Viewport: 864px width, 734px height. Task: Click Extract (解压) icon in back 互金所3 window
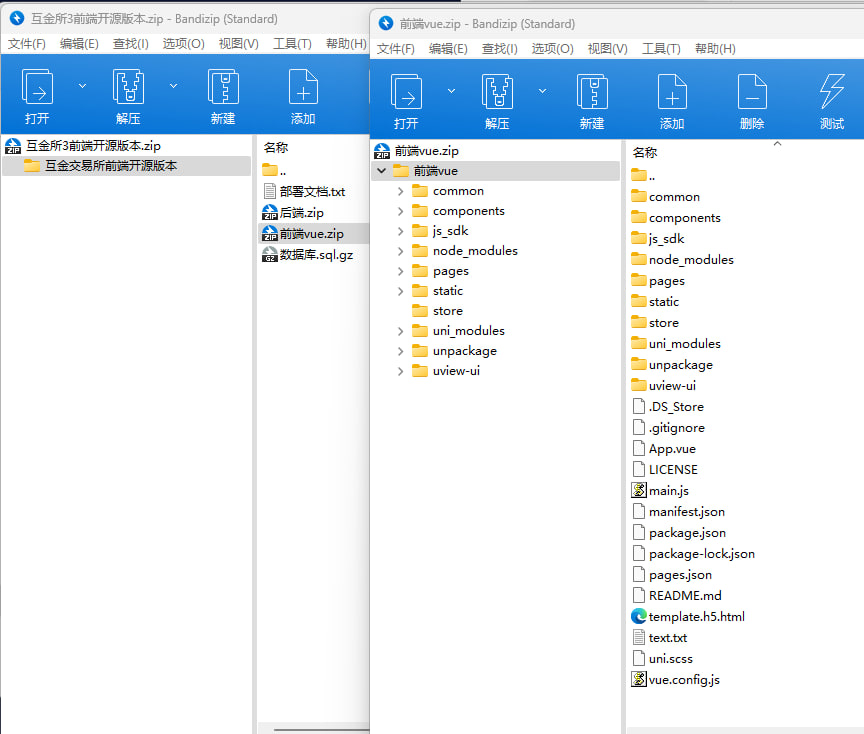(128, 87)
